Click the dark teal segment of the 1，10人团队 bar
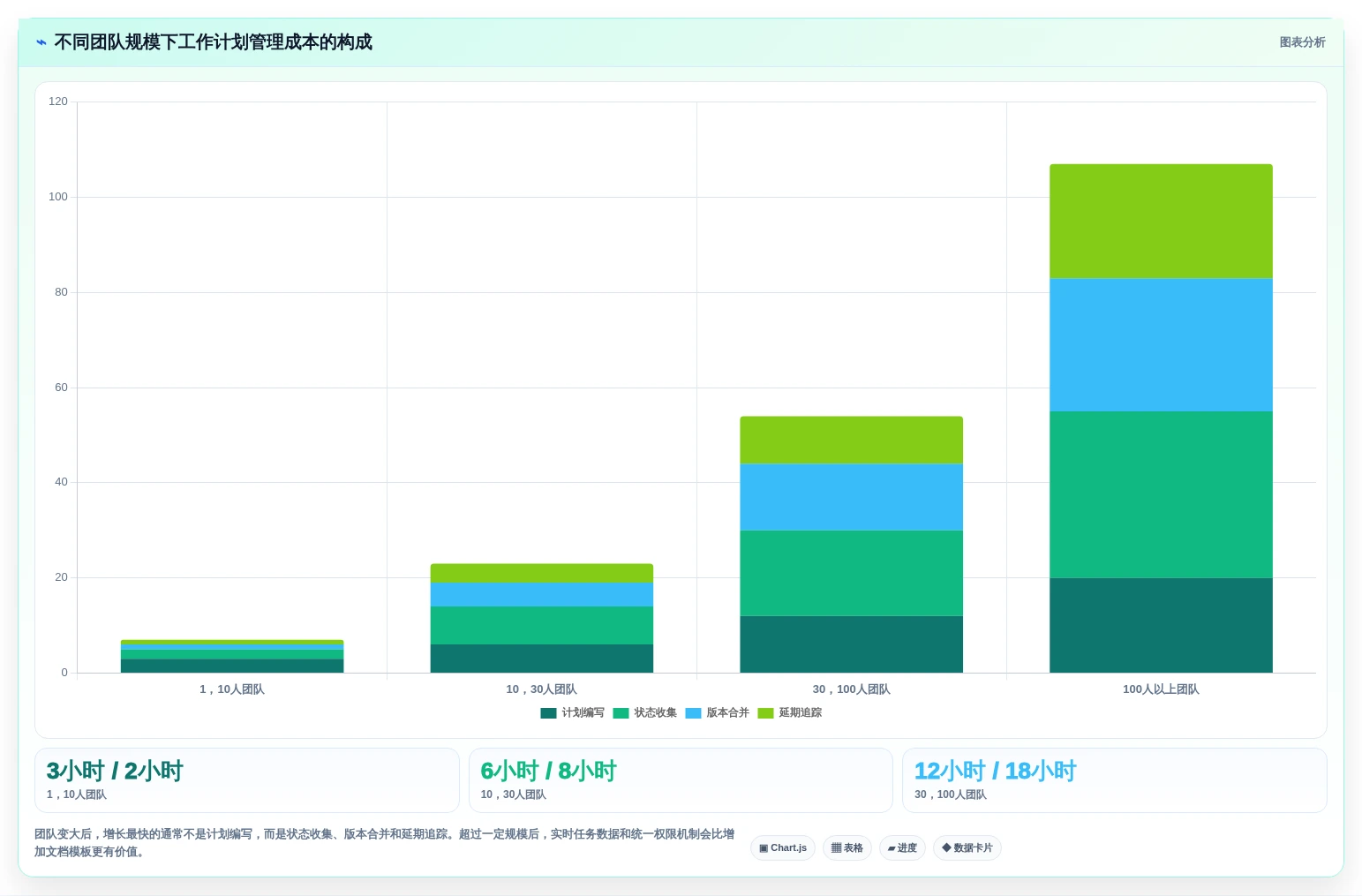Viewport: 1362px width, 896px height. [231, 666]
